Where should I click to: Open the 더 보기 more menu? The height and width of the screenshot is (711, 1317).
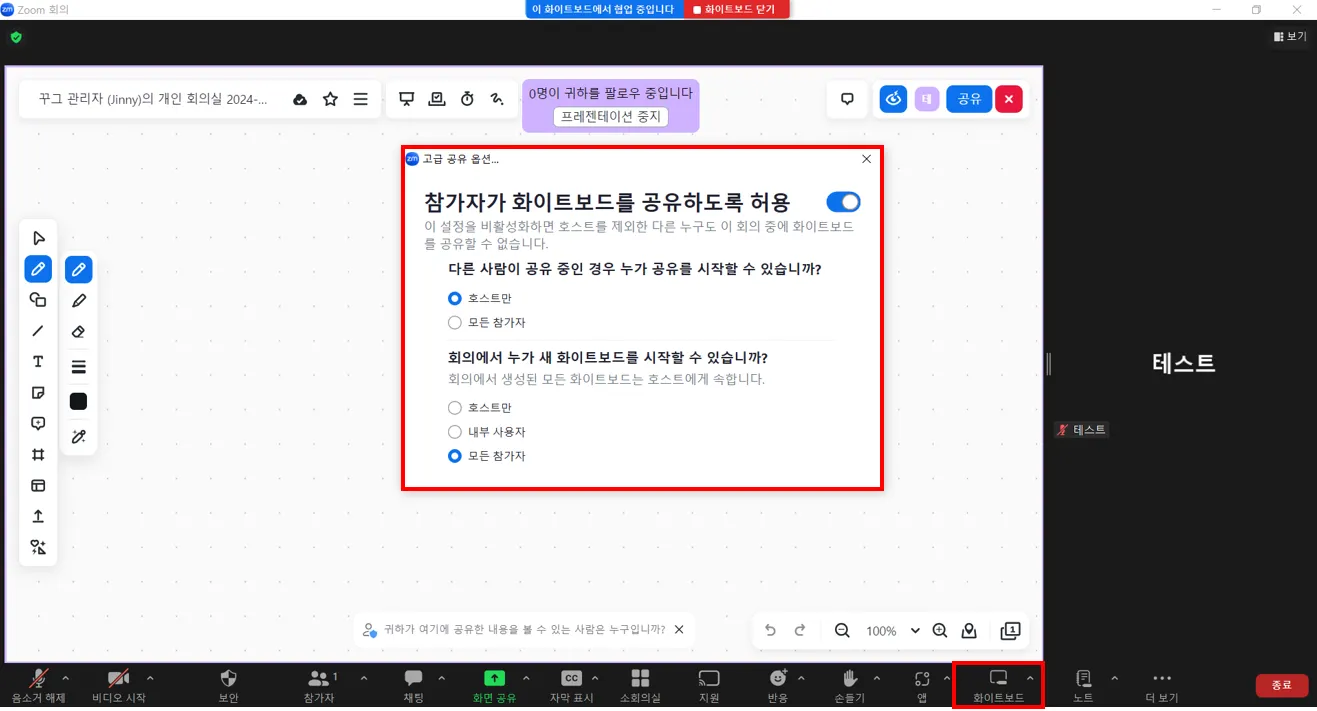[x=1162, y=686]
